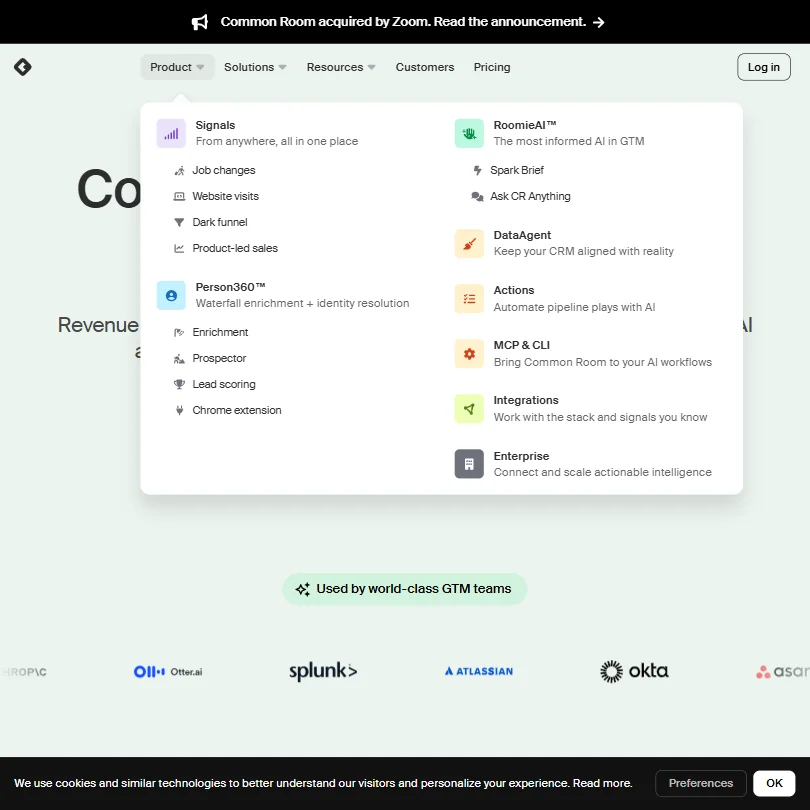Image resolution: width=810 pixels, height=810 pixels.
Task: Select Product-led sales link
Action: coord(235,248)
